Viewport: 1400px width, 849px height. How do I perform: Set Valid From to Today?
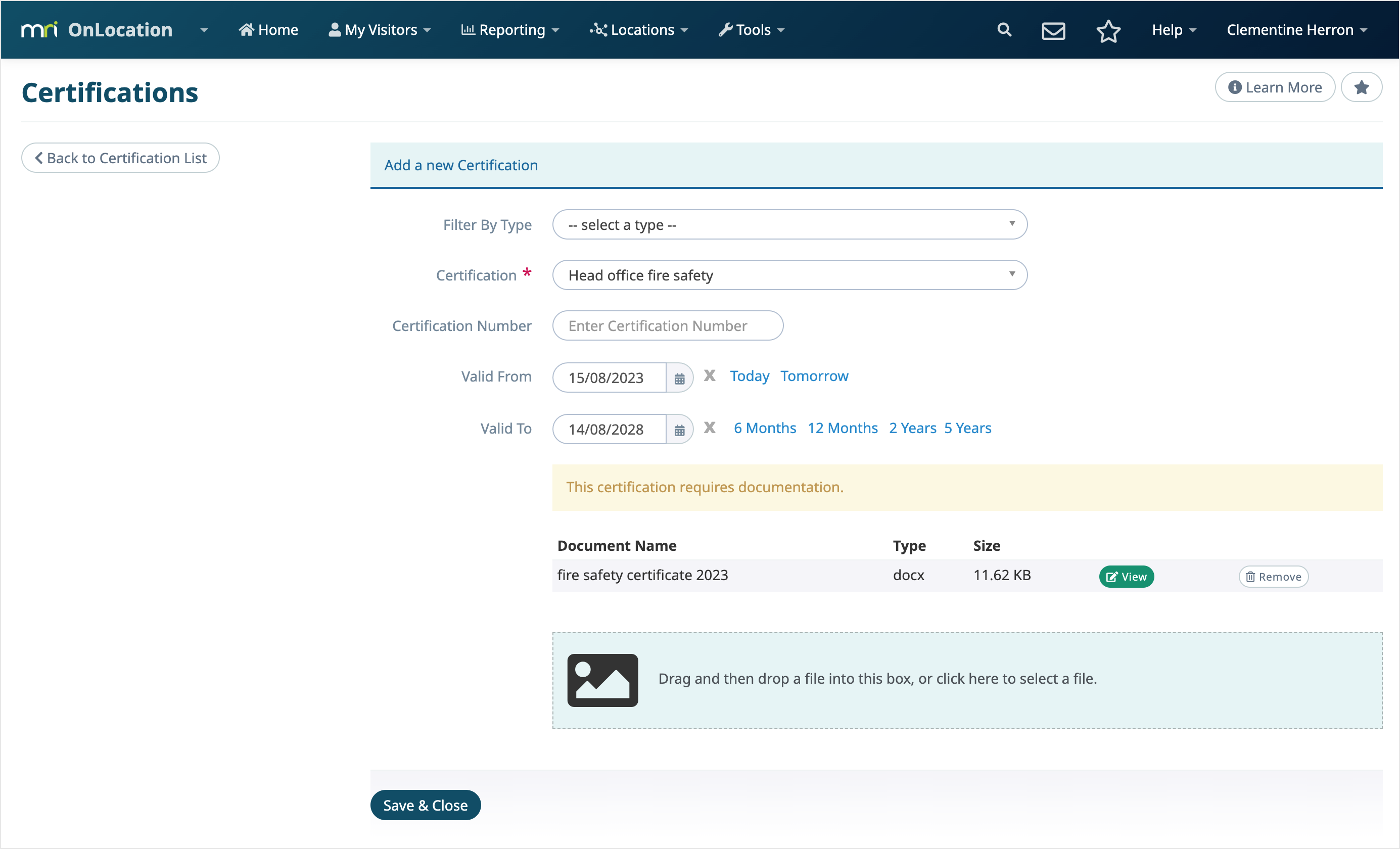(750, 376)
